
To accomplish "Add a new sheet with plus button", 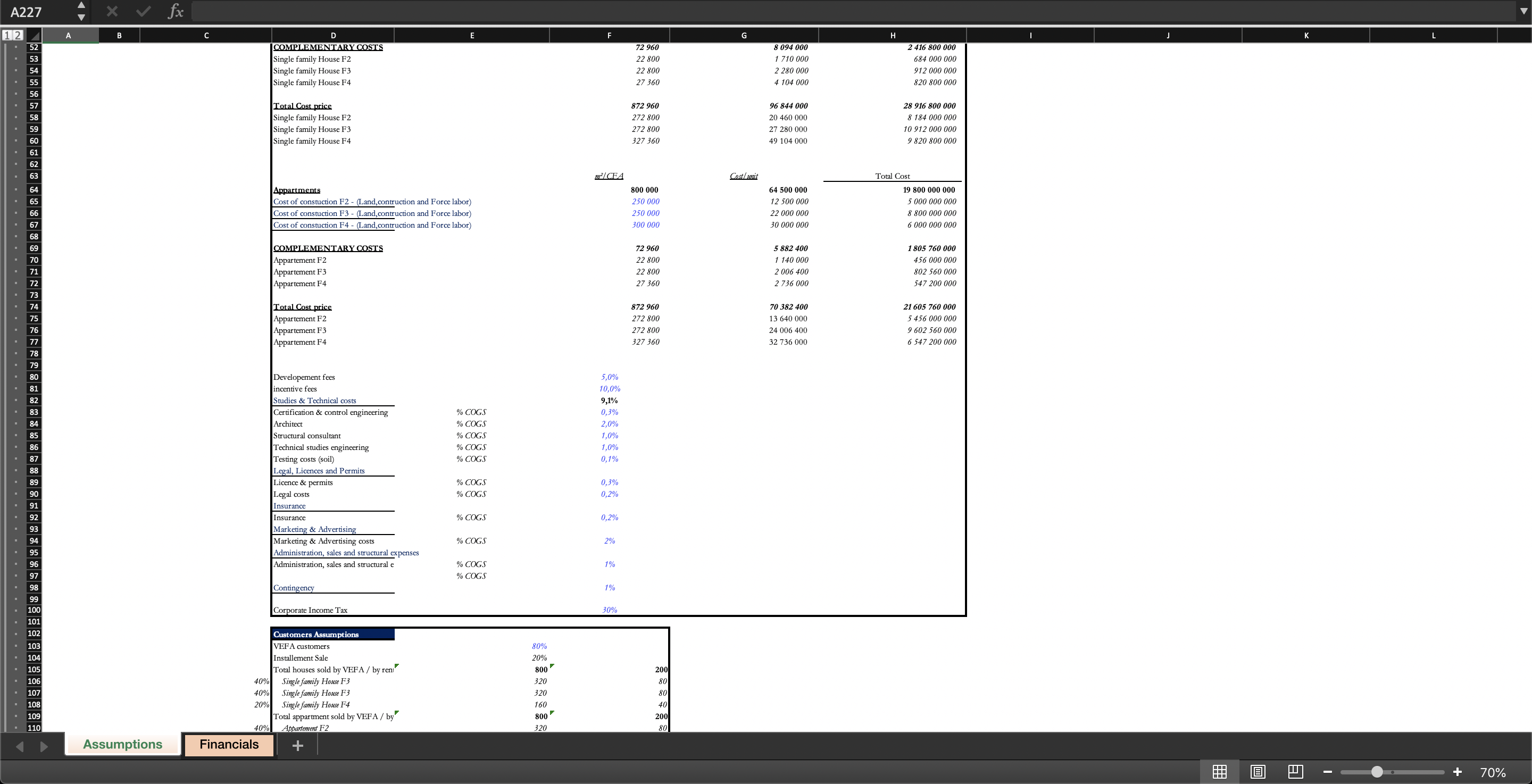I will pyautogui.click(x=297, y=745).
